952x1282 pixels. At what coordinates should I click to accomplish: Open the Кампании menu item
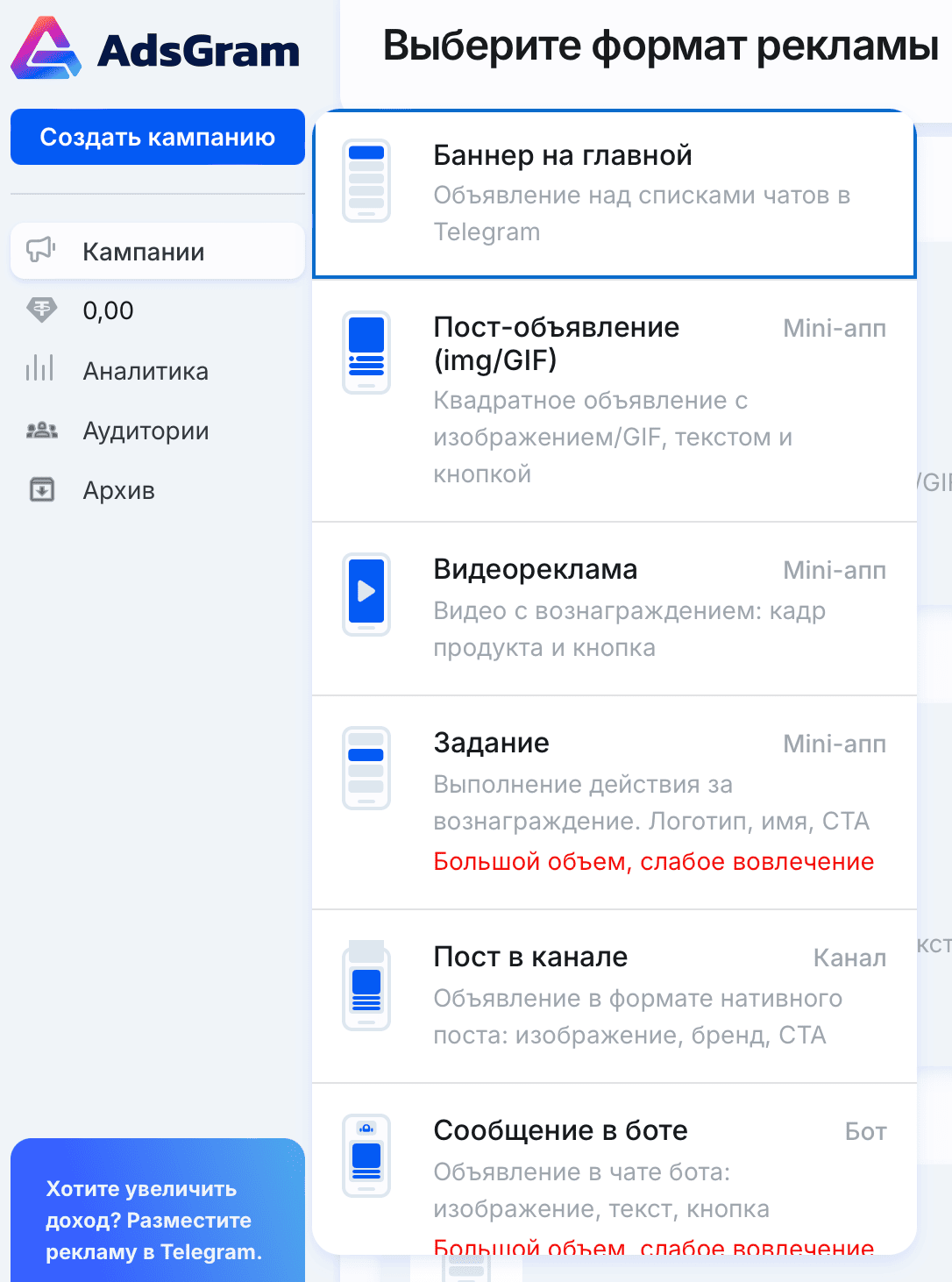144,252
